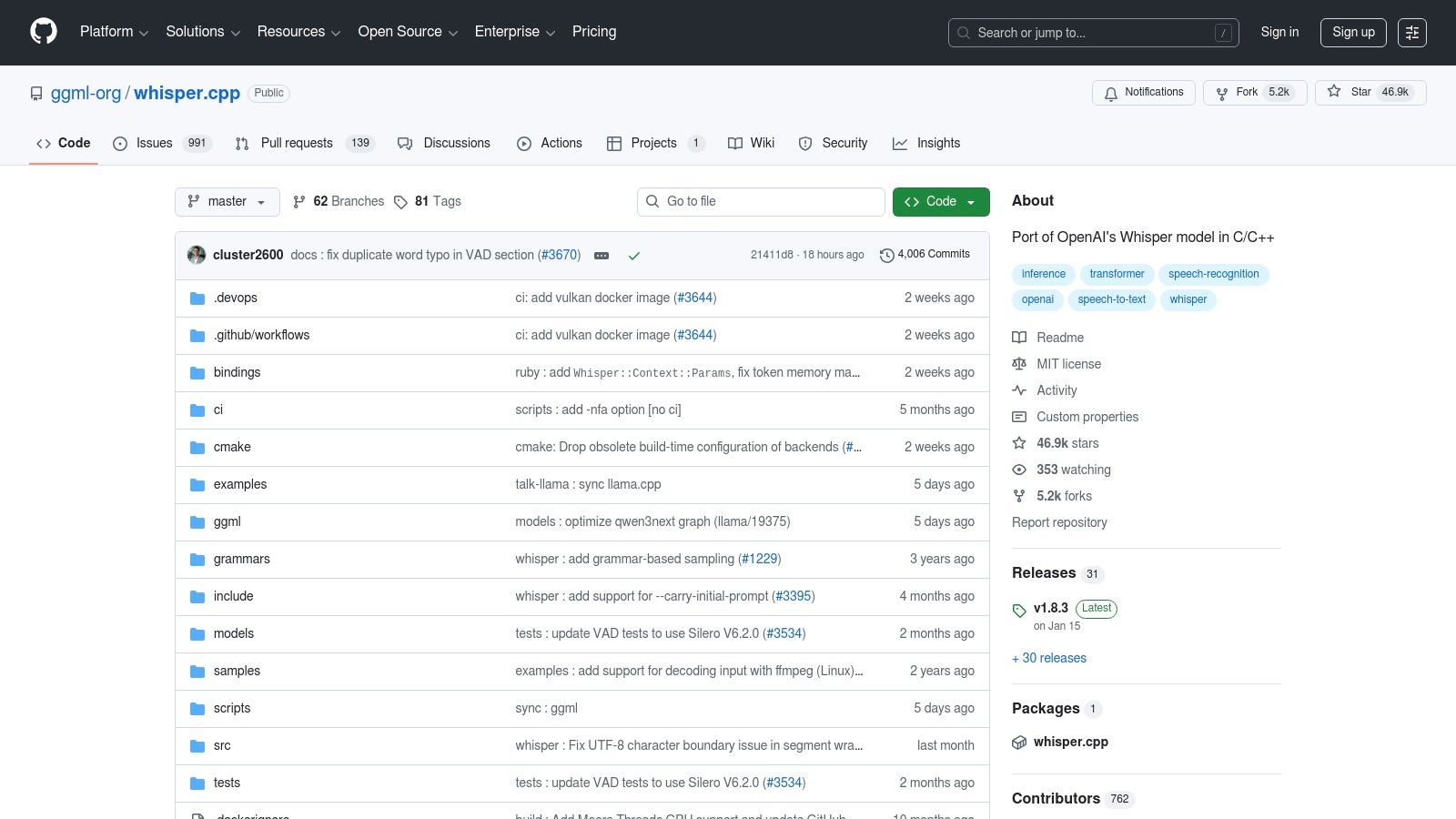The image size is (1456, 819).
Task: Open the v1.8.3 release tag
Action: point(1050,608)
